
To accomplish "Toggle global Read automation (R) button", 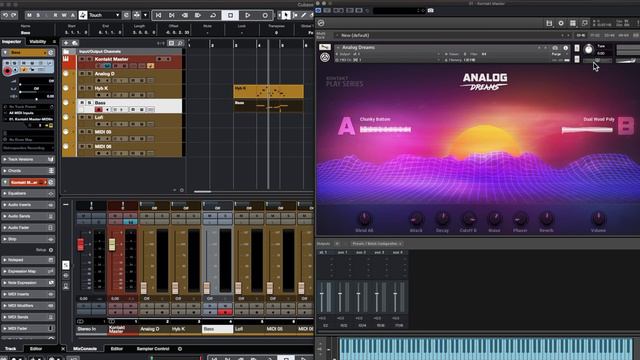I will point(56,15).
